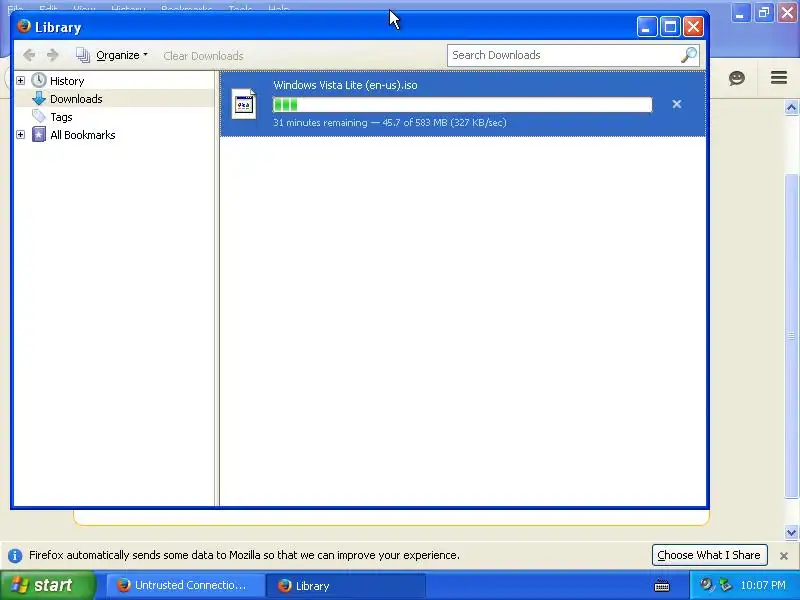Click the Forward arrow in Library toolbar

point(53,55)
